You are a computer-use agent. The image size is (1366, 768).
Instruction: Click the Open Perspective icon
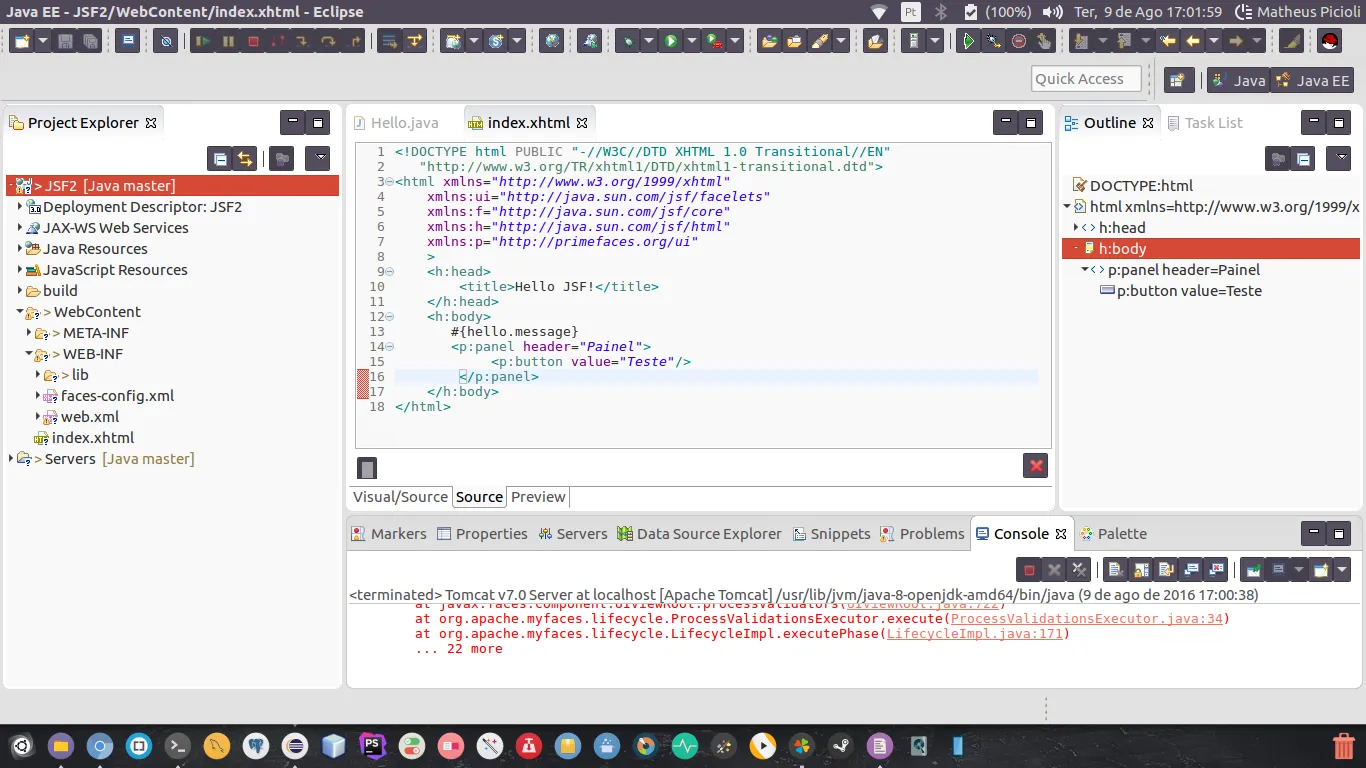(x=1177, y=80)
